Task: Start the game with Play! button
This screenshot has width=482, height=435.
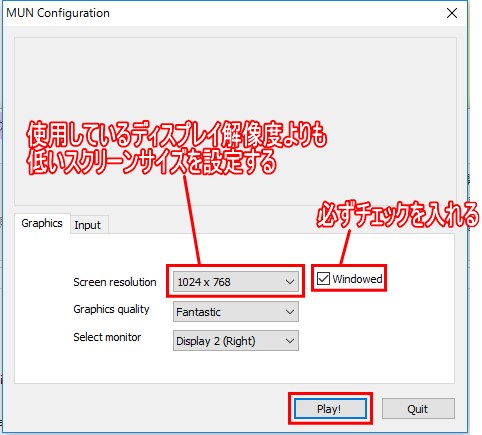Action: pos(330,409)
